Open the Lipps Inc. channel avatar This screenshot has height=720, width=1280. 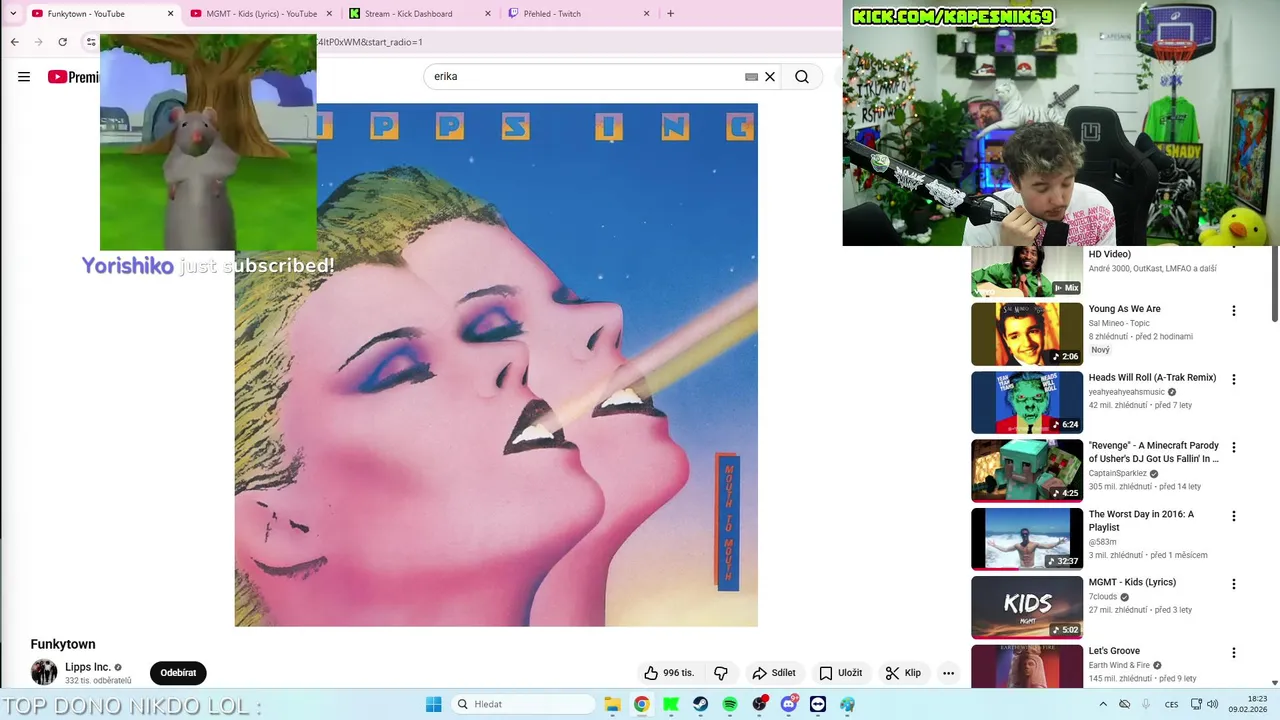point(44,672)
